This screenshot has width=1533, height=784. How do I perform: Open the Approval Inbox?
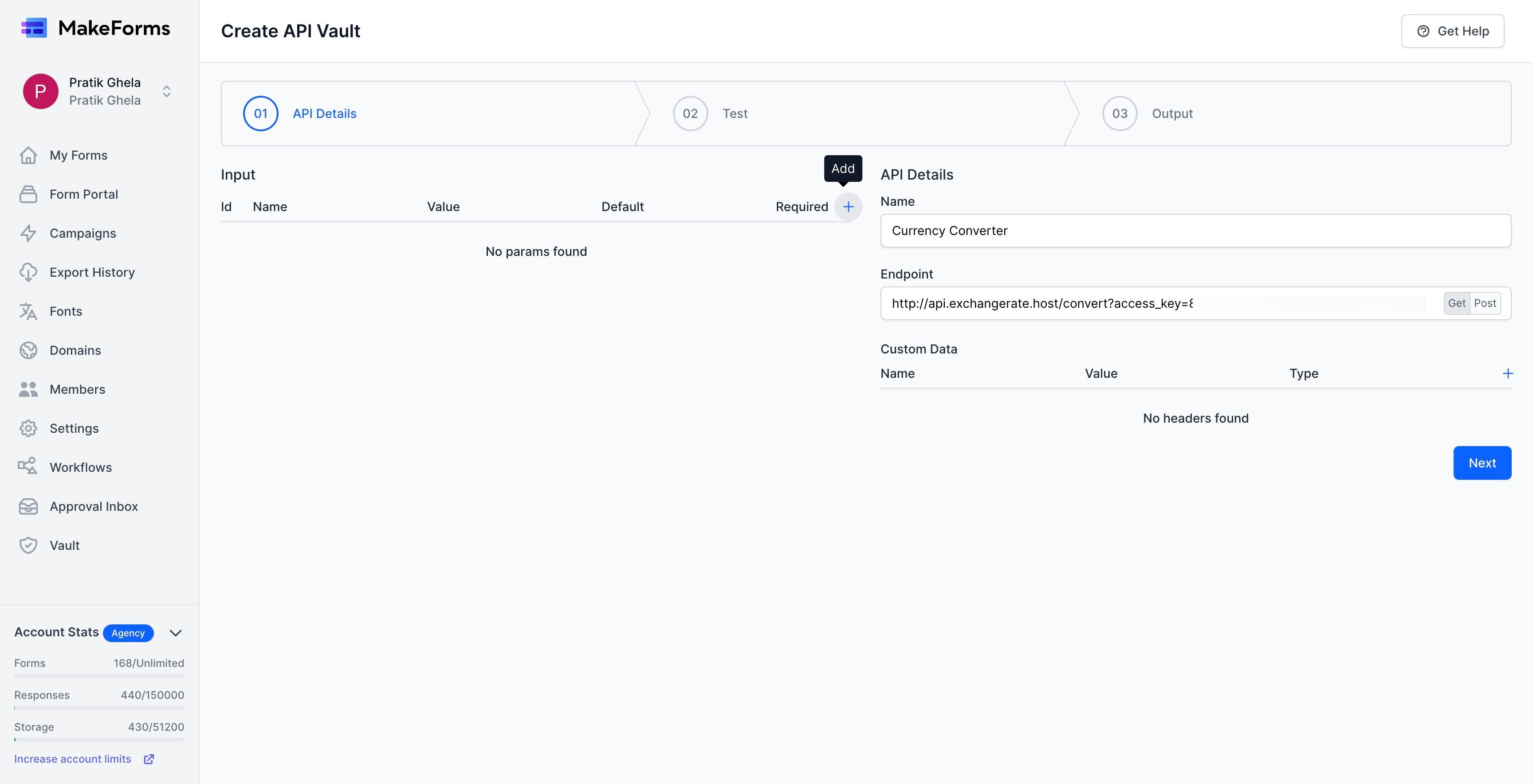point(94,506)
